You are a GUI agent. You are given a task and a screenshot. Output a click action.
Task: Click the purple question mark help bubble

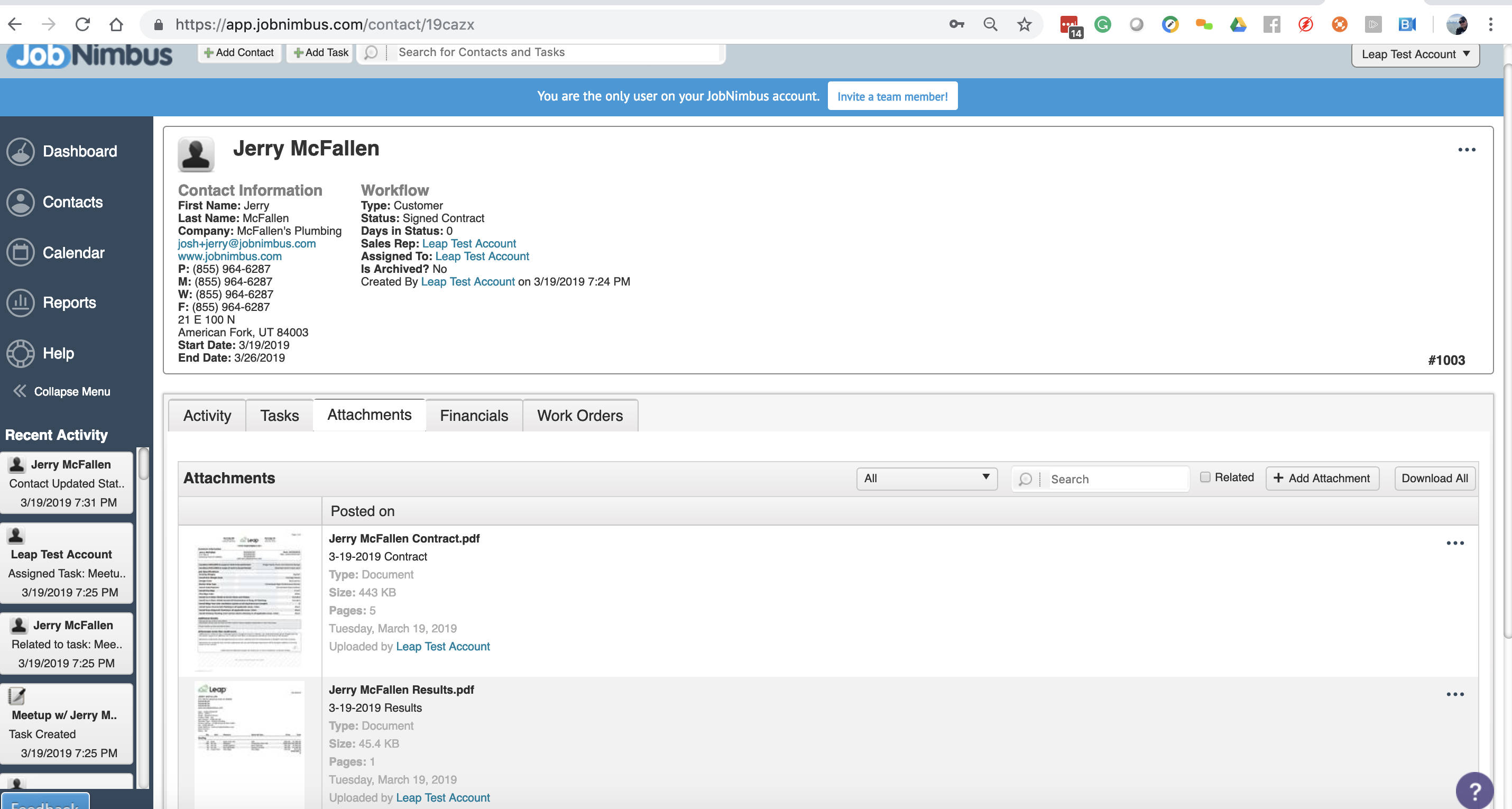(1474, 790)
